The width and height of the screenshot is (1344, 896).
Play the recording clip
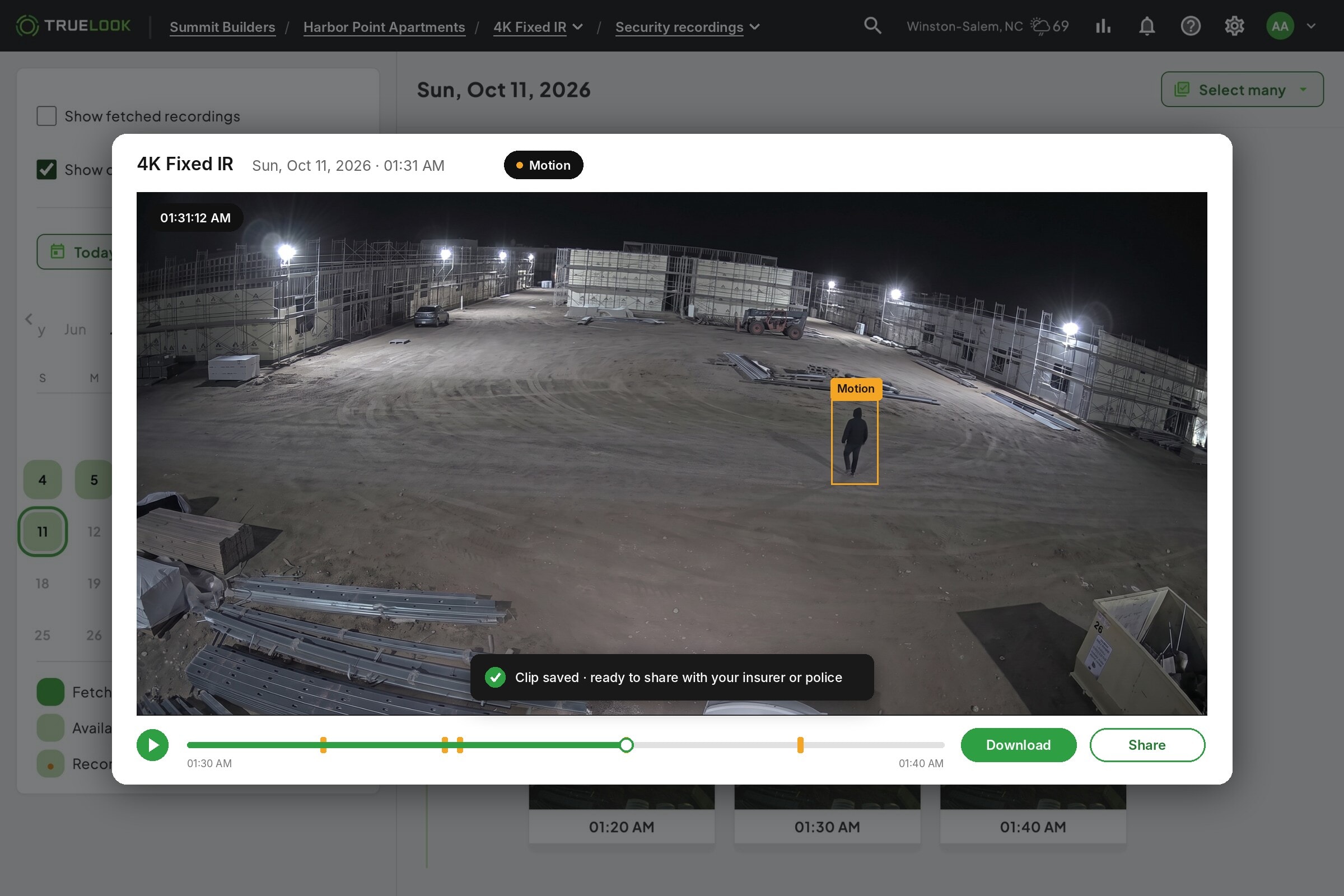tap(152, 745)
